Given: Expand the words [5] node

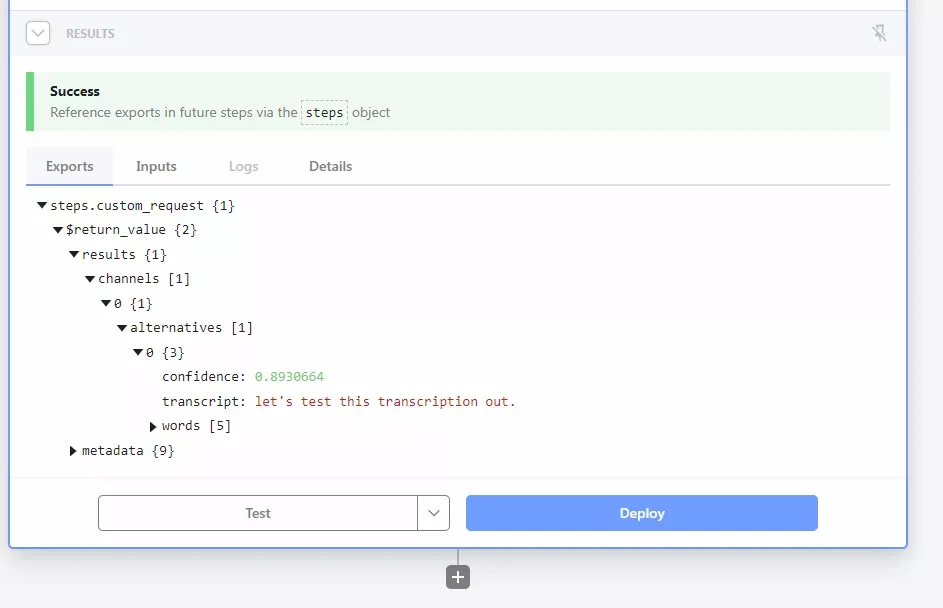Looking at the screenshot, I should 153,426.
